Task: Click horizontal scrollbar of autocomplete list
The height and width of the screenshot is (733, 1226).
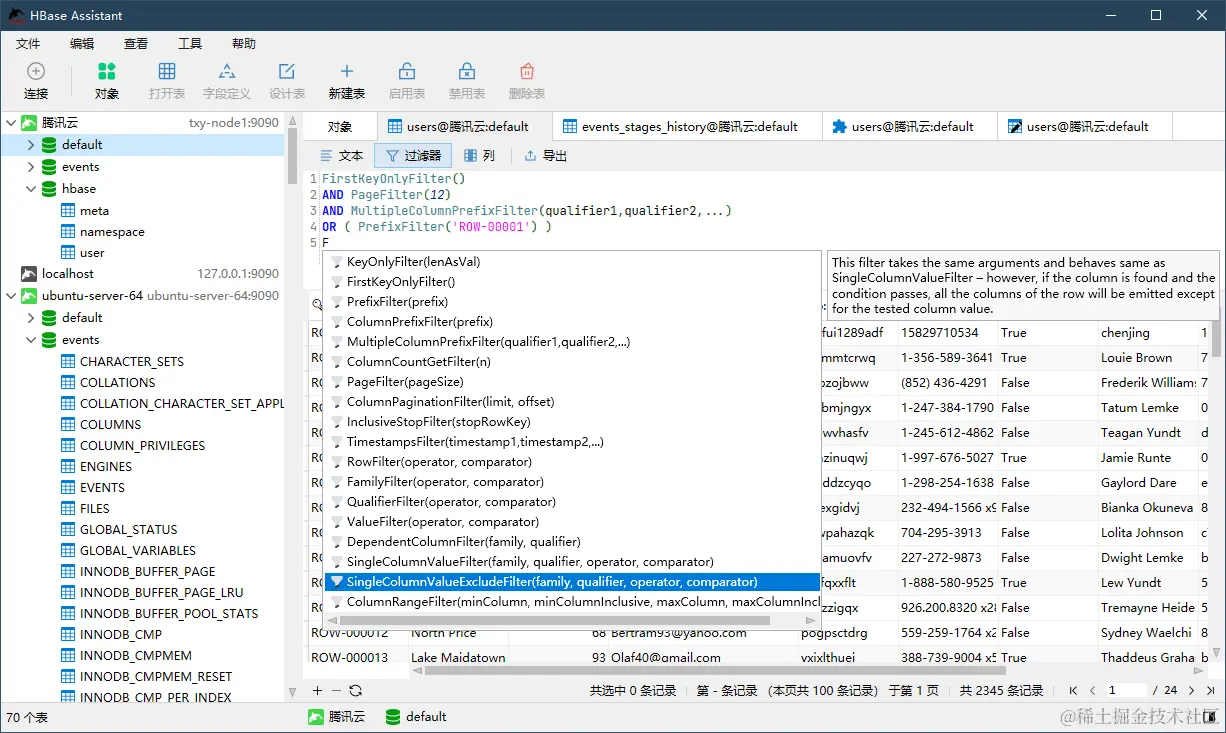Action: pos(556,620)
